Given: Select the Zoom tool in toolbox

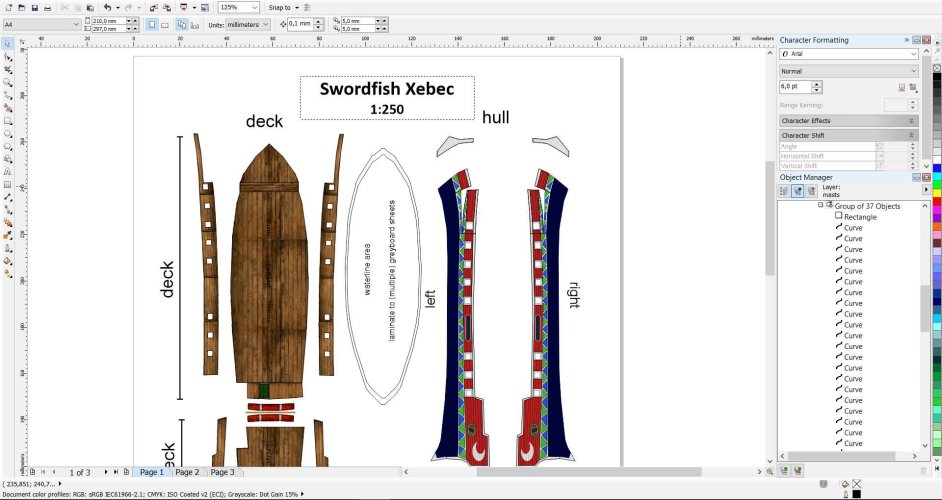Looking at the screenshot, I should click(x=7, y=83).
